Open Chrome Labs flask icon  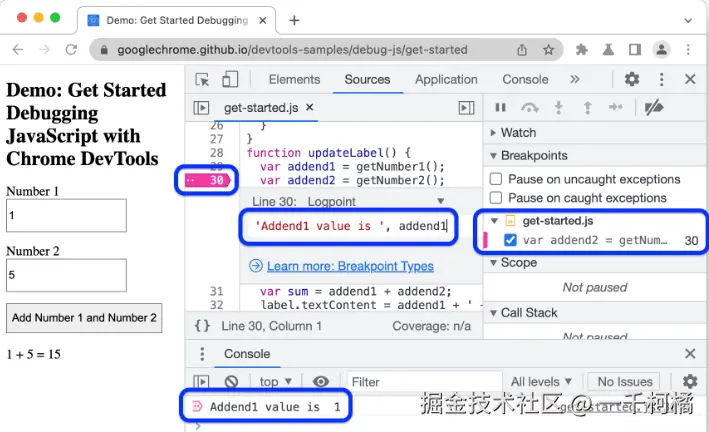pyautogui.click(x=608, y=49)
